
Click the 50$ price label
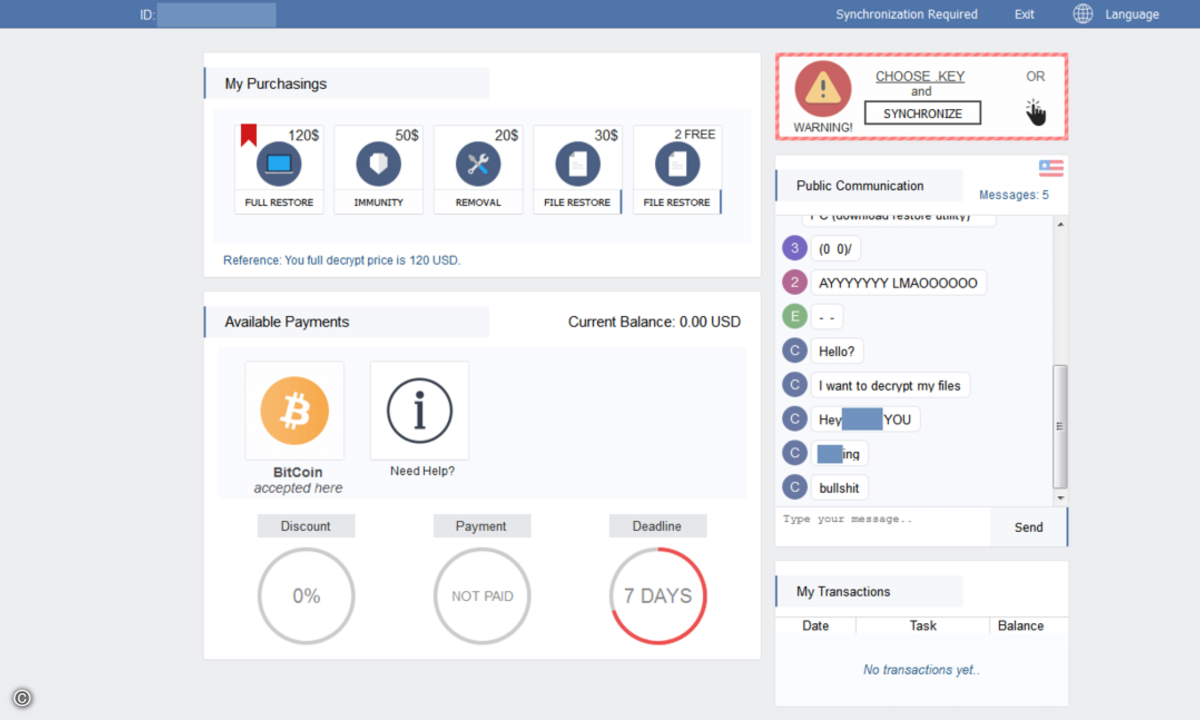(x=407, y=135)
